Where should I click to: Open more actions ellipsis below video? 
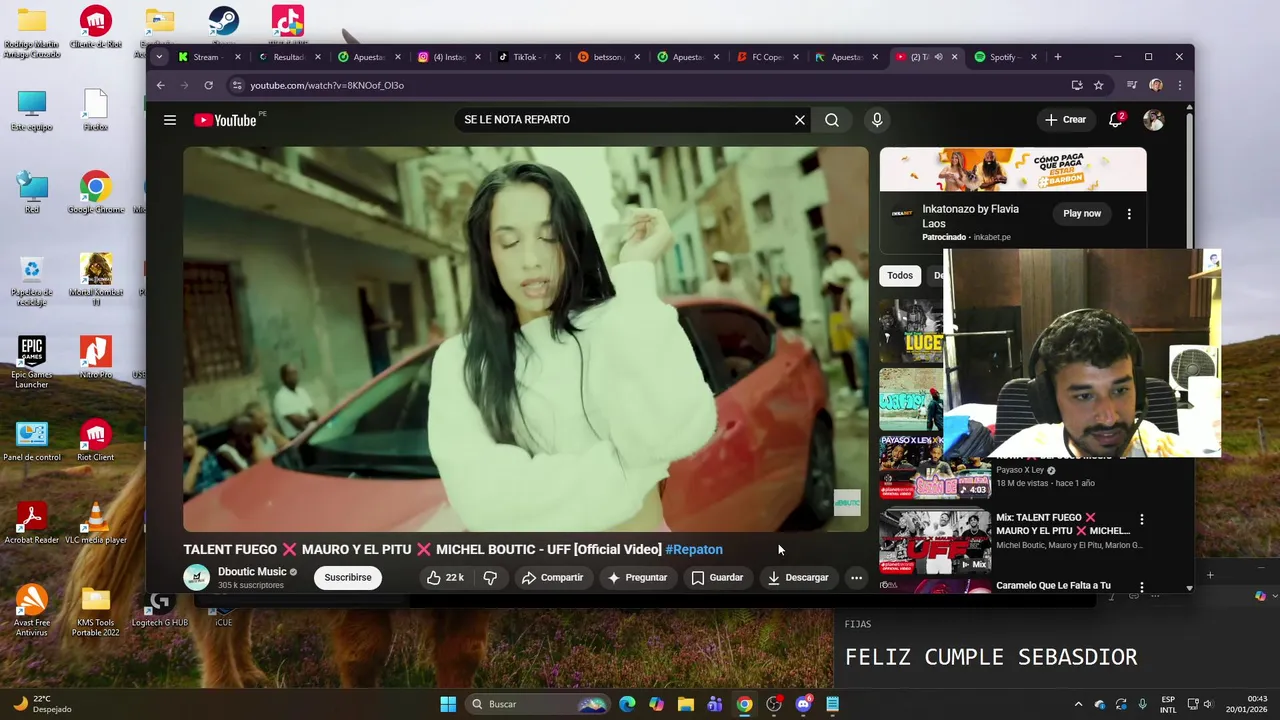click(856, 577)
